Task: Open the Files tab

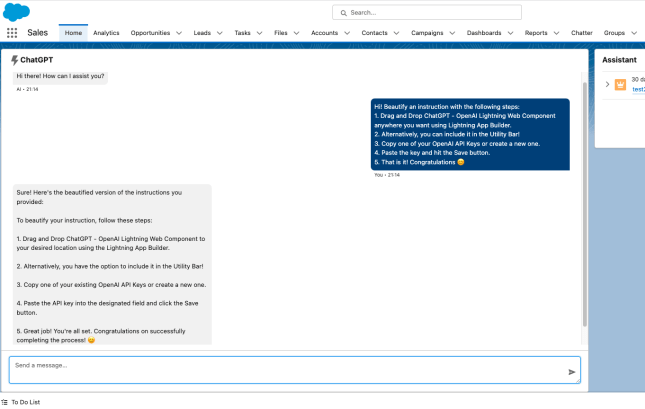Action: pos(281,33)
